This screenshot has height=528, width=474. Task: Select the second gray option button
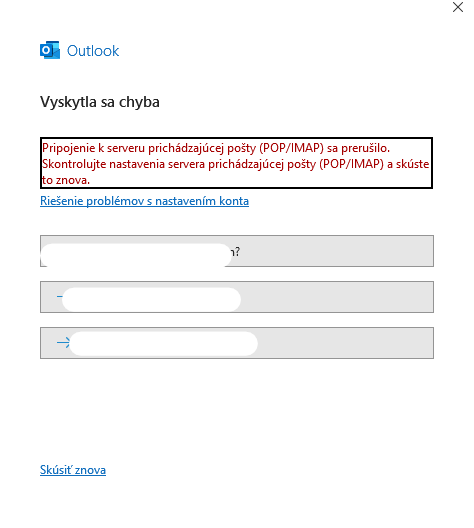click(x=237, y=297)
